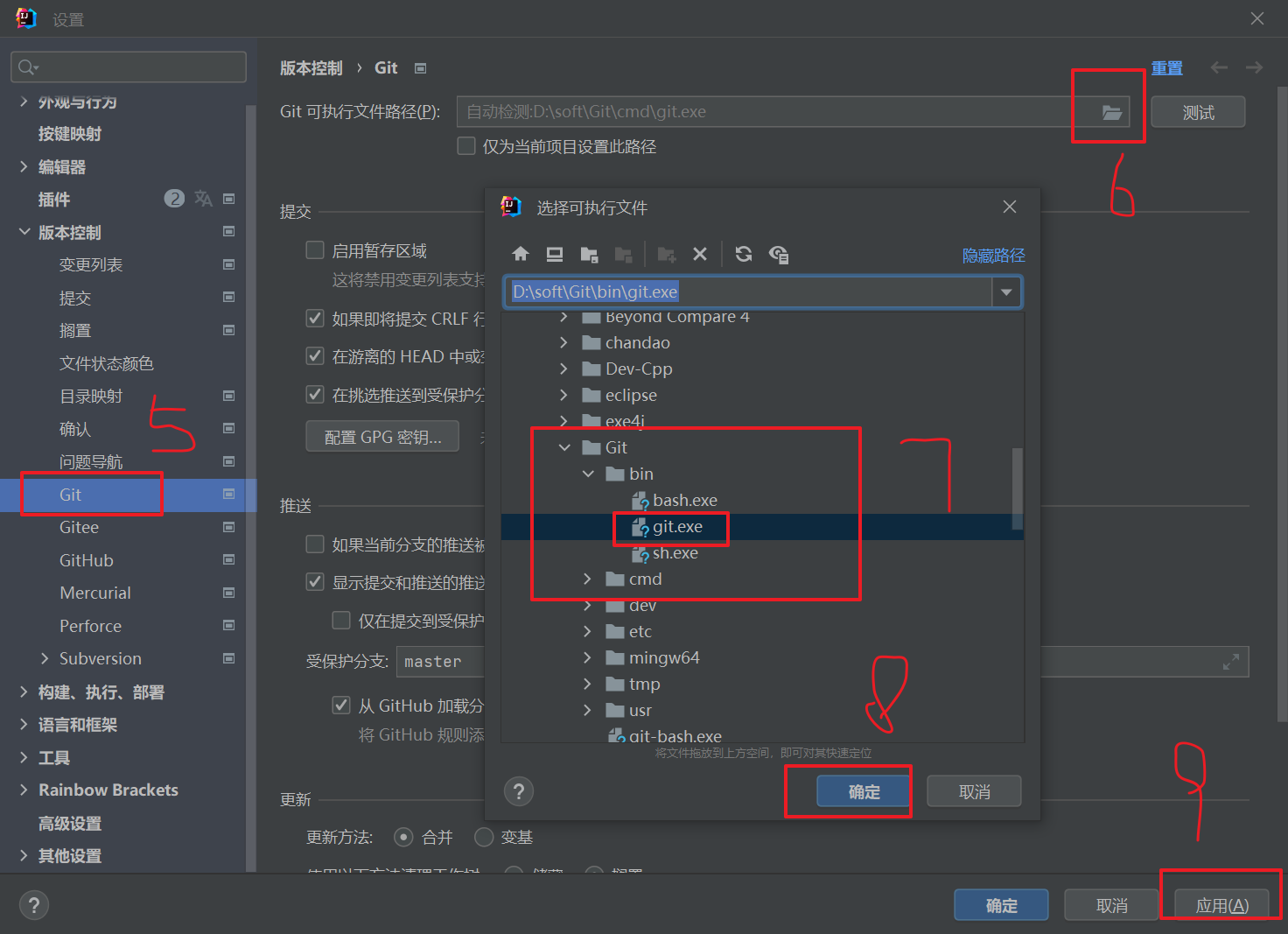Image resolution: width=1288 pixels, height=934 pixels.
Task: Click 确定 in the file chooser dialog
Action: 864,791
